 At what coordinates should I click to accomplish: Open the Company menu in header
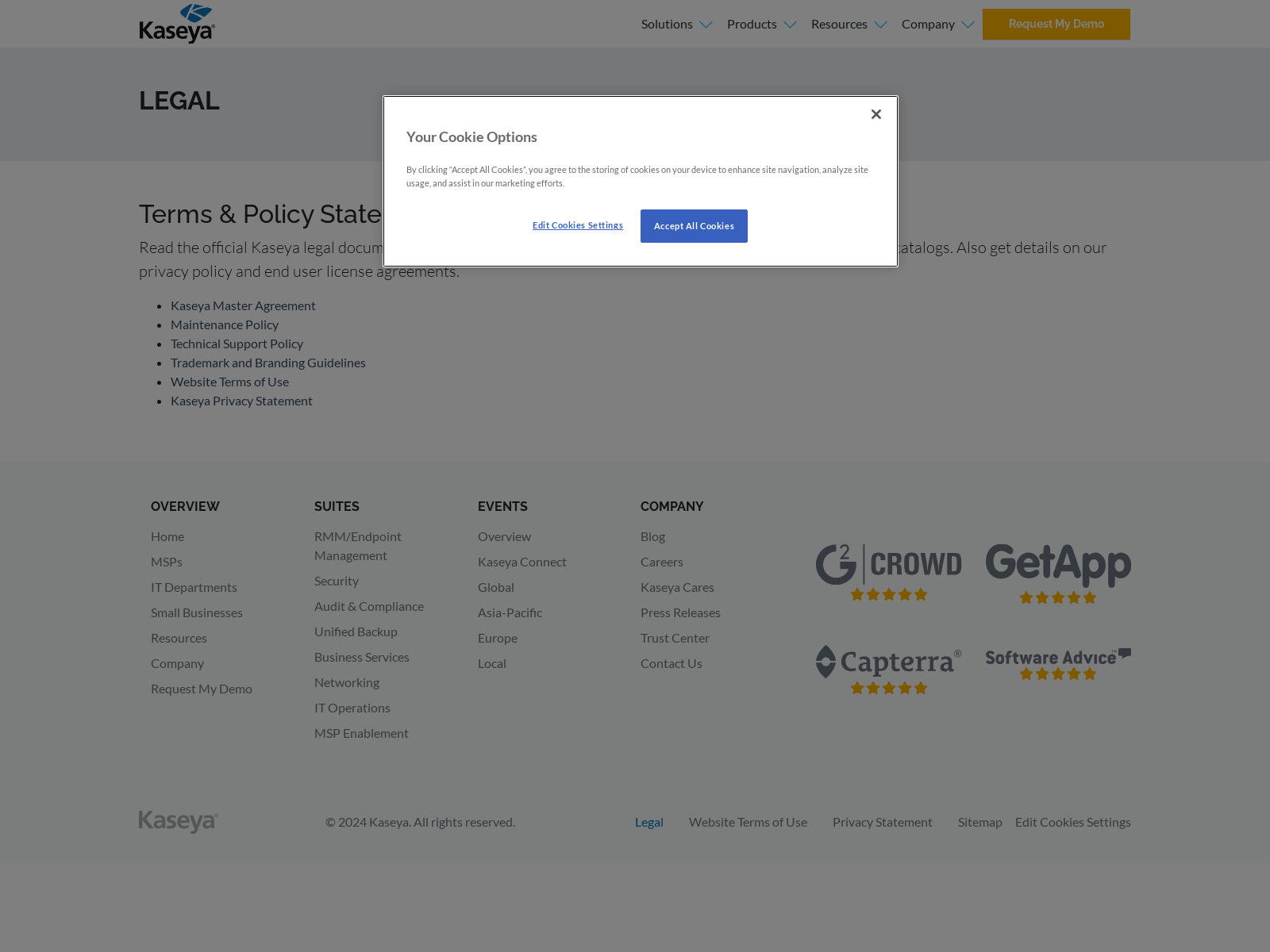[928, 24]
